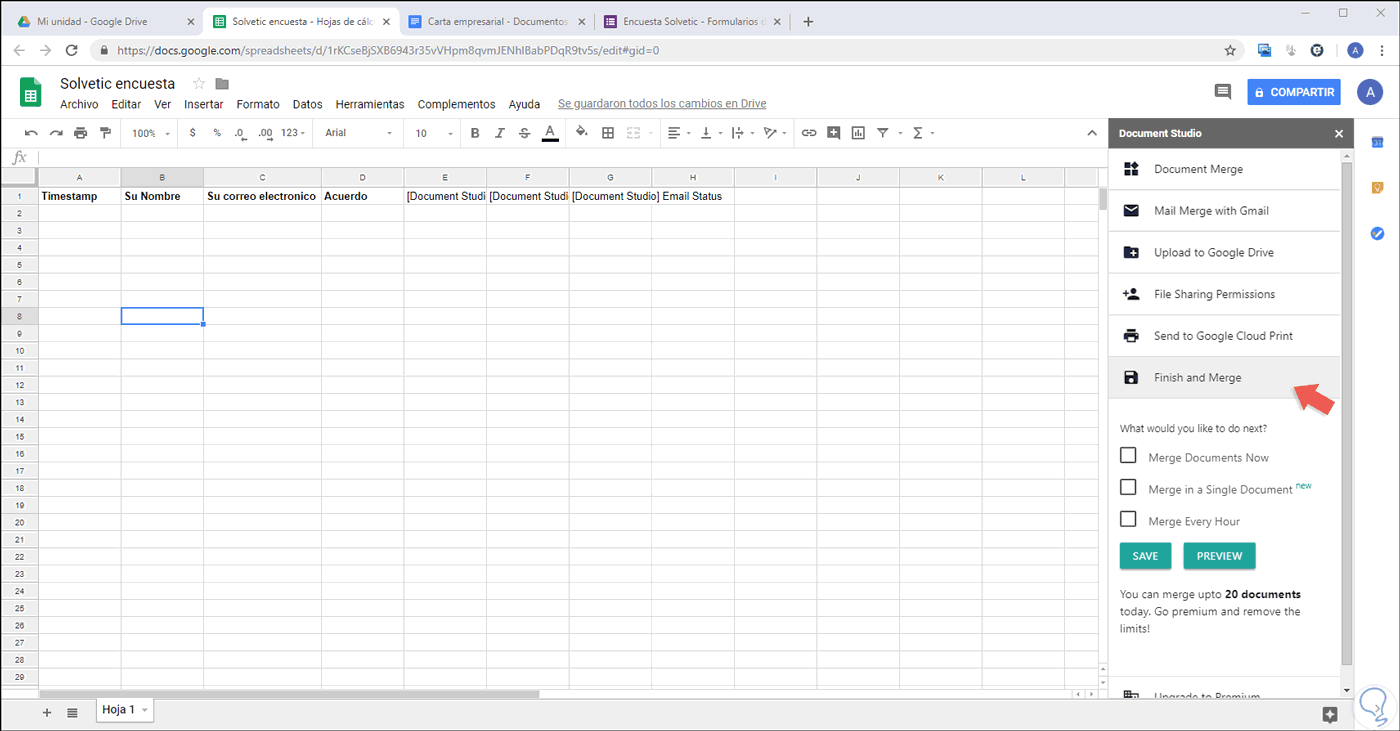Open Google Keep in the side panel
The height and width of the screenshot is (731, 1400).
click(1377, 188)
